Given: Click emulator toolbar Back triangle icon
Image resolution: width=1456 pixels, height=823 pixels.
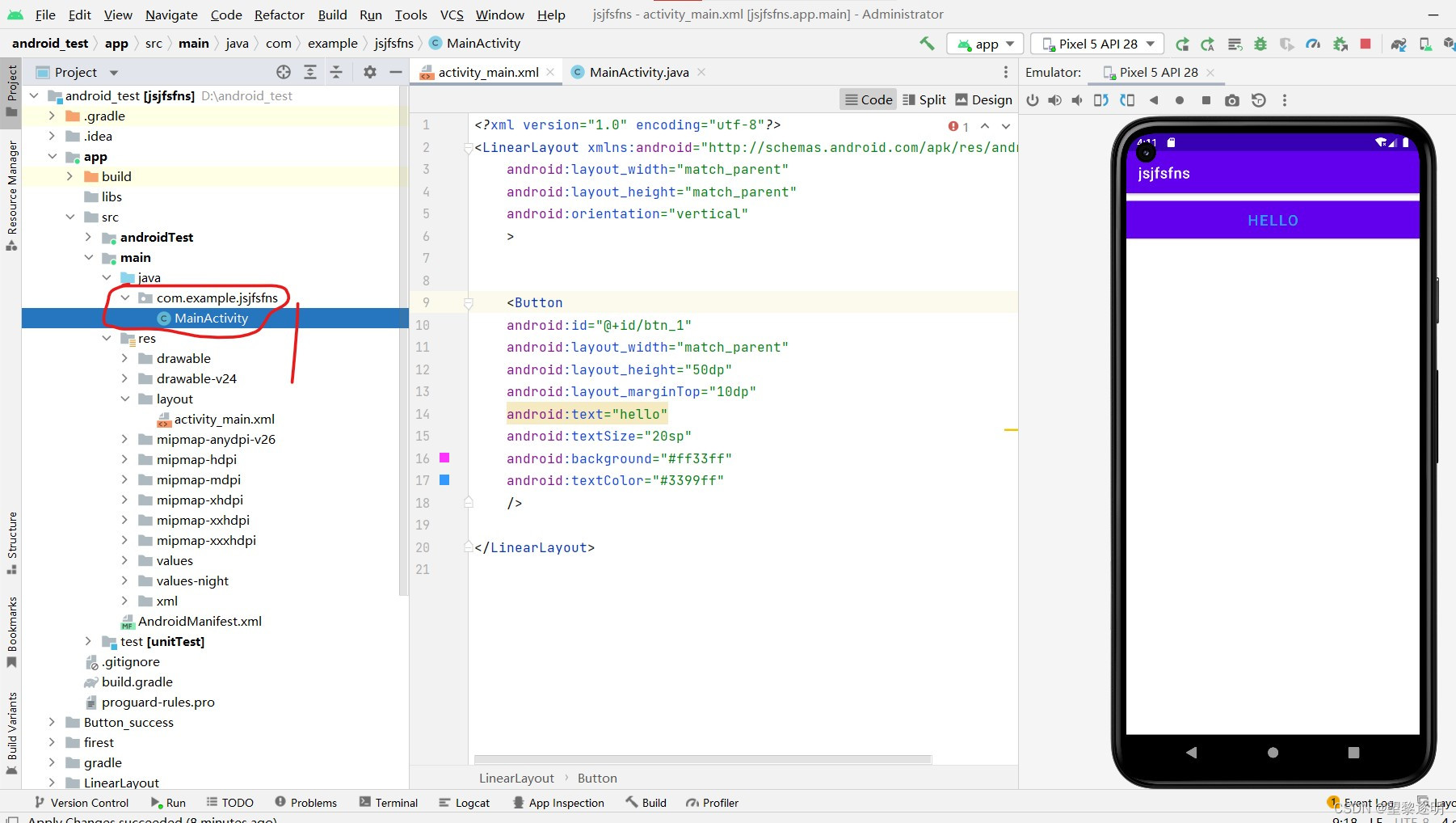Looking at the screenshot, I should pyautogui.click(x=1154, y=100).
